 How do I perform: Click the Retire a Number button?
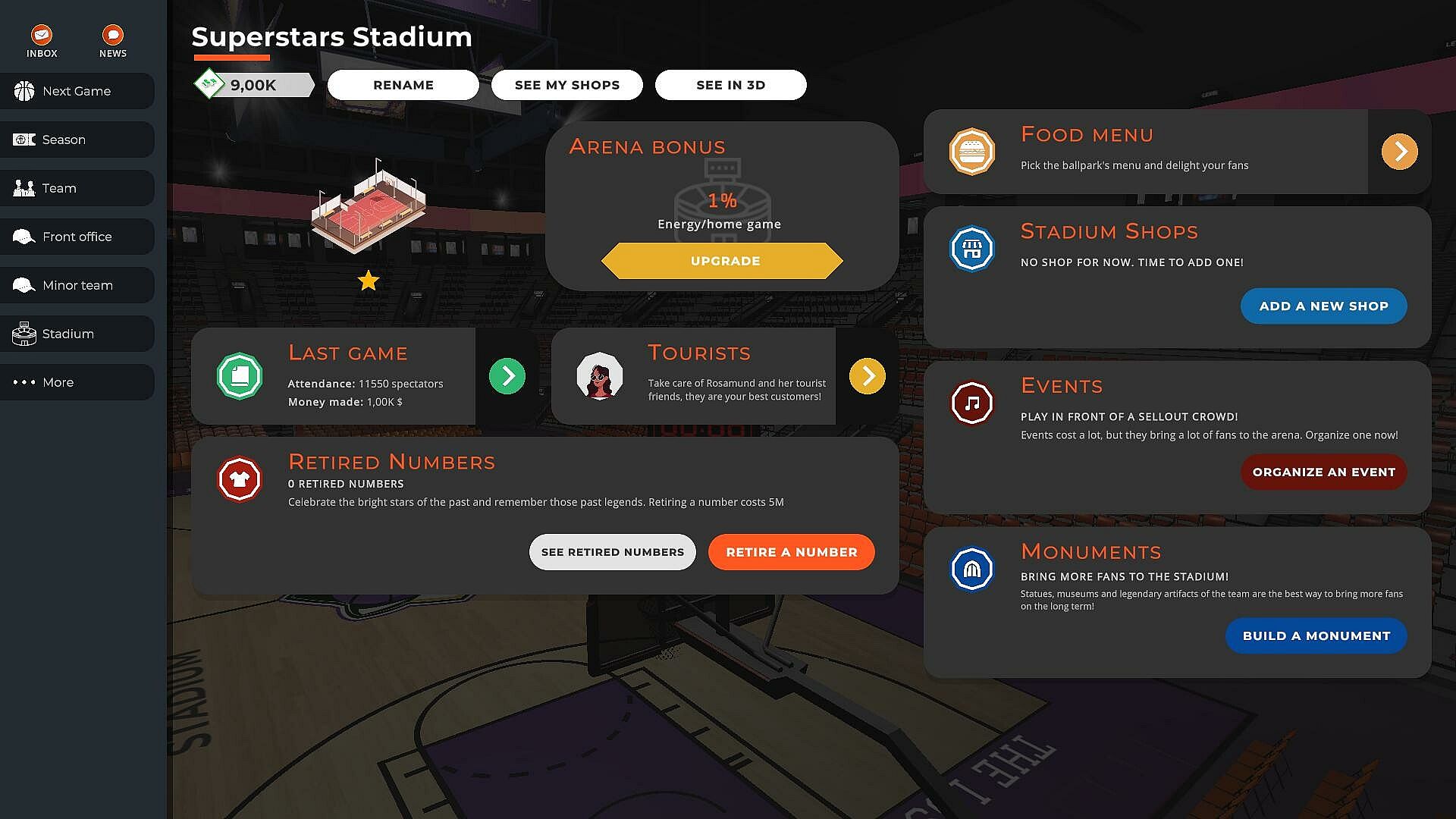(791, 552)
